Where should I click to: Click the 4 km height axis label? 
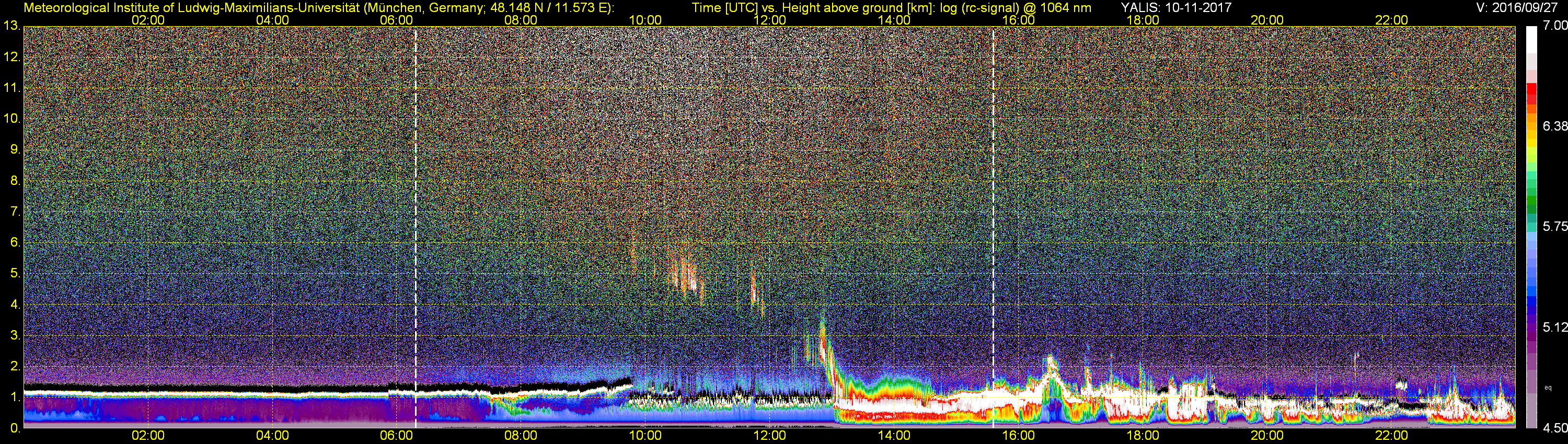pyautogui.click(x=15, y=305)
